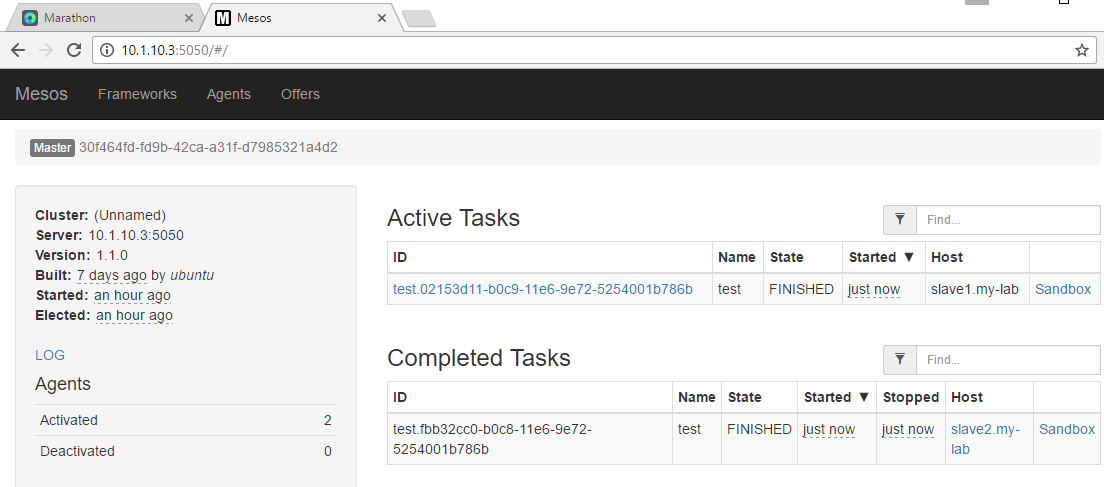Click the Marathon tab favicon

(30, 18)
